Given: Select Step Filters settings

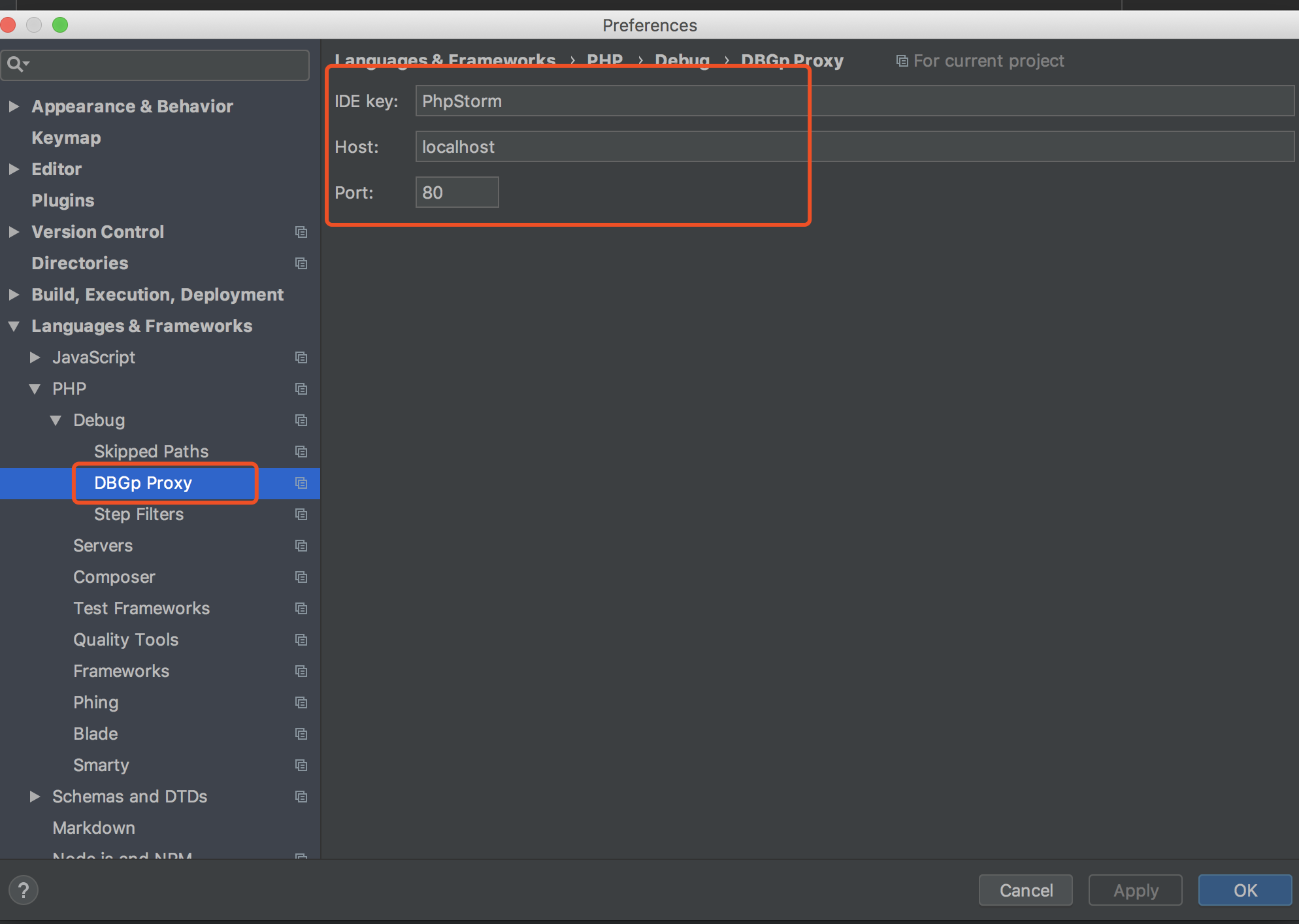Looking at the screenshot, I should point(139,514).
